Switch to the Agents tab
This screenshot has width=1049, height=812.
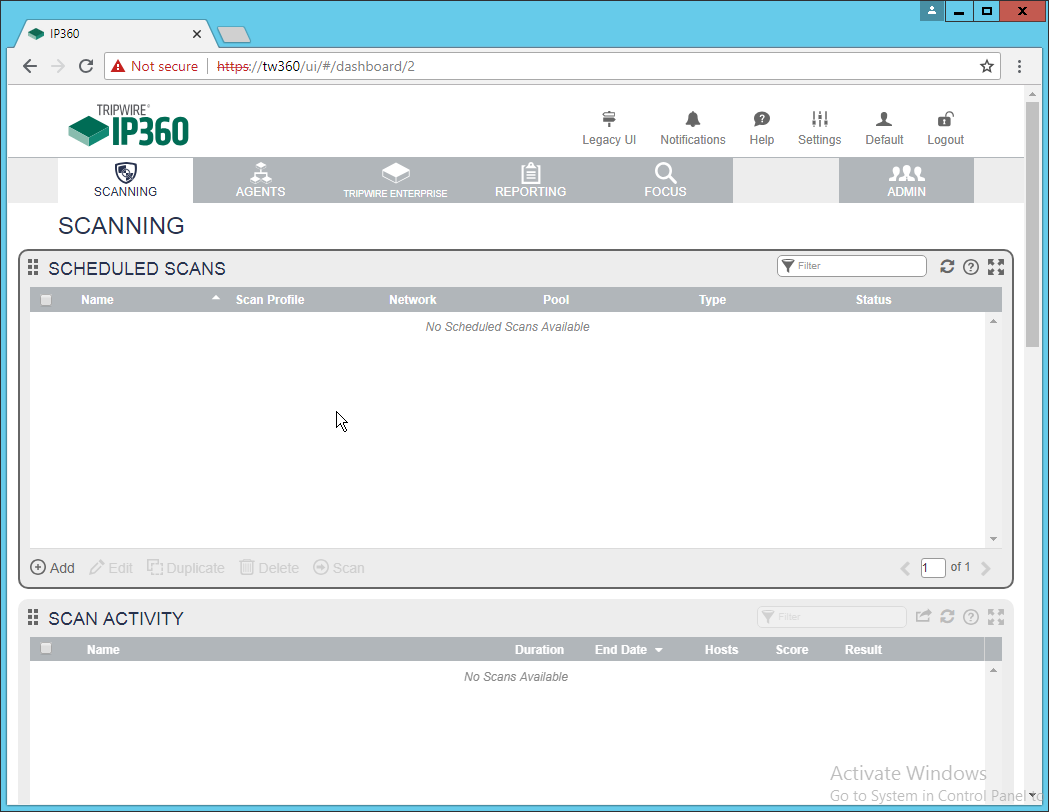[x=260, y=181]
